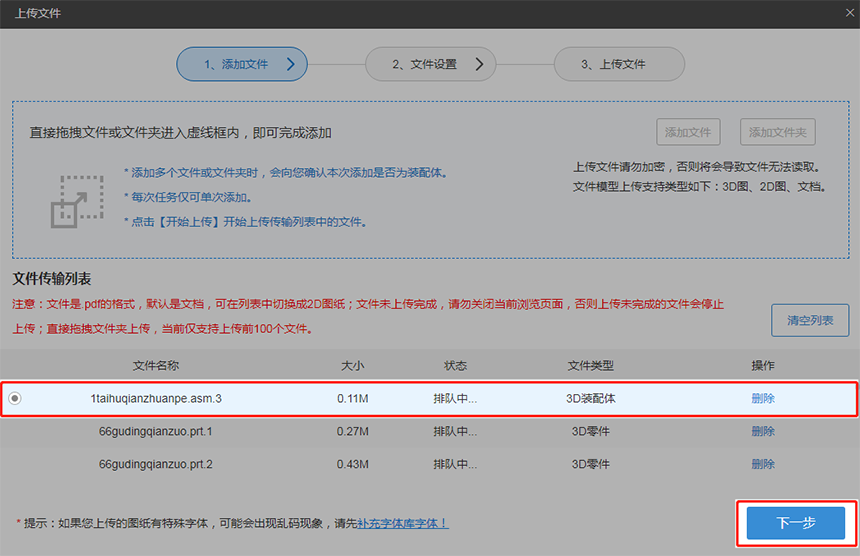This screenshot has height=556, width=860.
Task: Click the 文件名称 column header
Action: coord(156,366)
